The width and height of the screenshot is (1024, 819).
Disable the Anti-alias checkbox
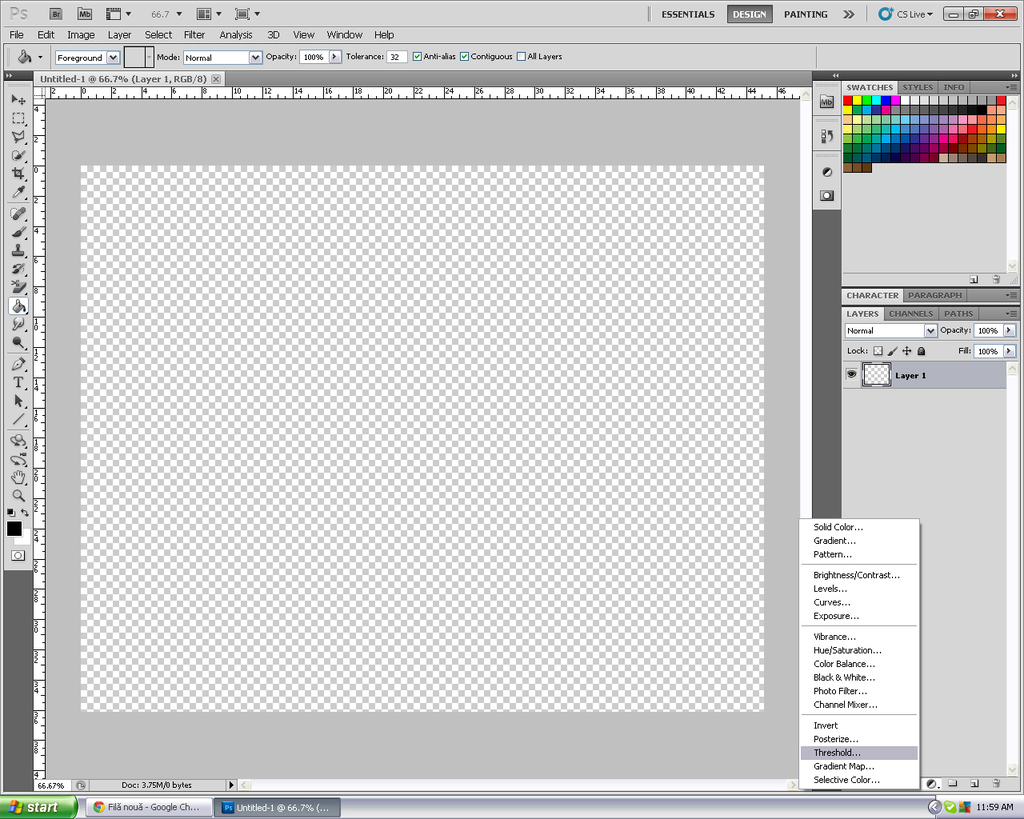tap(417, 57)
